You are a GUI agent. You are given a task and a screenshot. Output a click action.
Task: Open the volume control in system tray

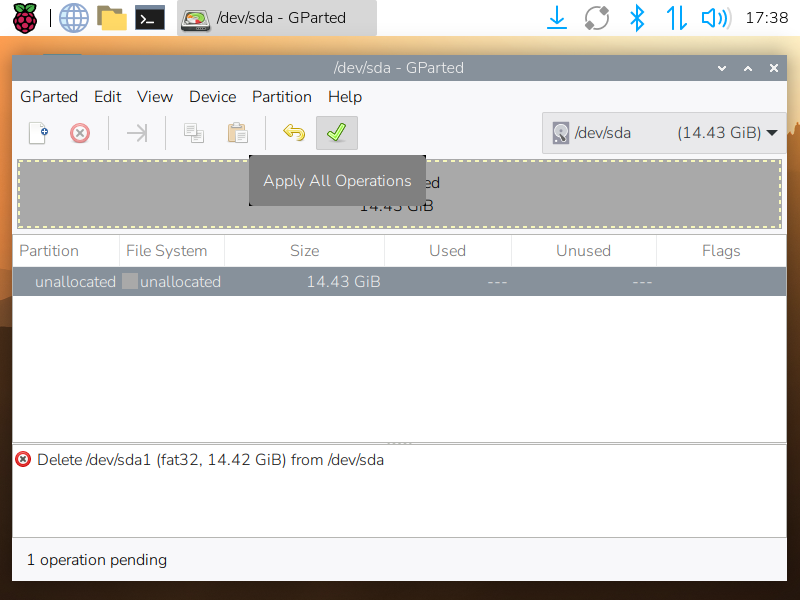(714, 17)
